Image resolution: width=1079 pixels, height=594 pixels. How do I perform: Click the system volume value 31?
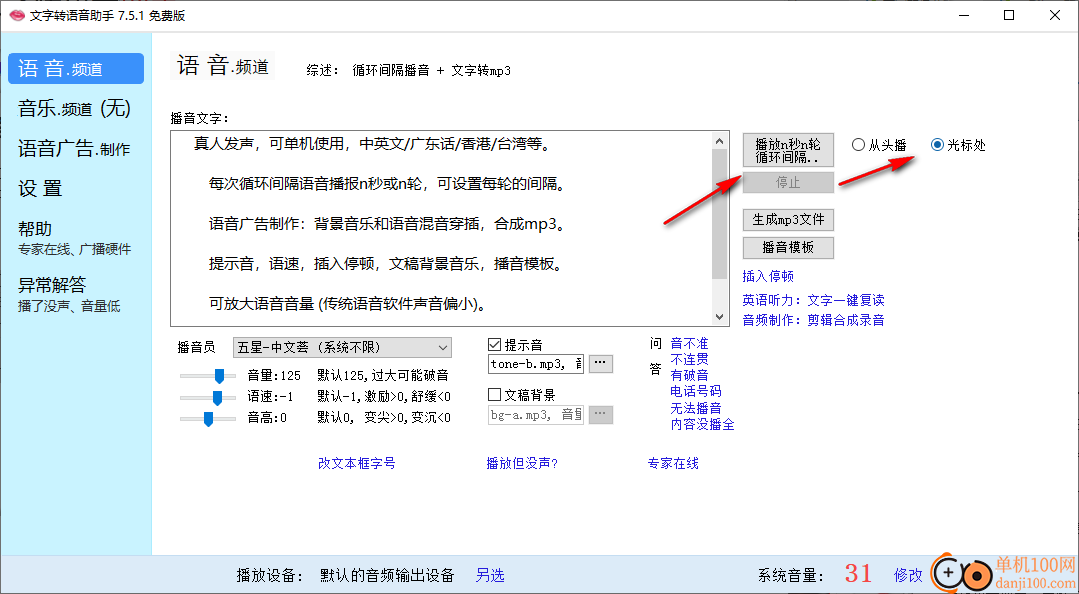pos(858,573)
